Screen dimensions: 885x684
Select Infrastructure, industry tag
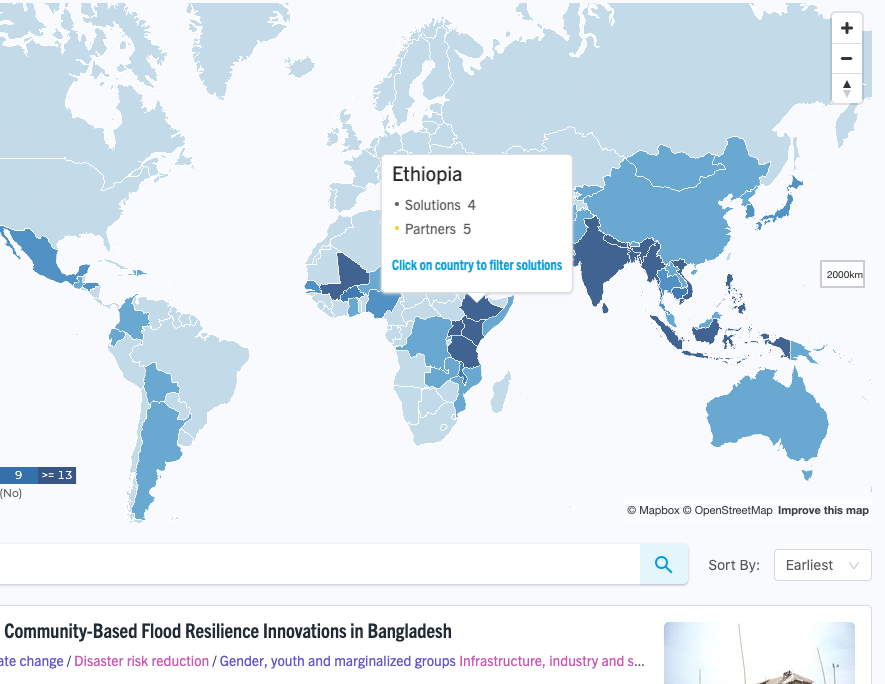click(551, 661)
